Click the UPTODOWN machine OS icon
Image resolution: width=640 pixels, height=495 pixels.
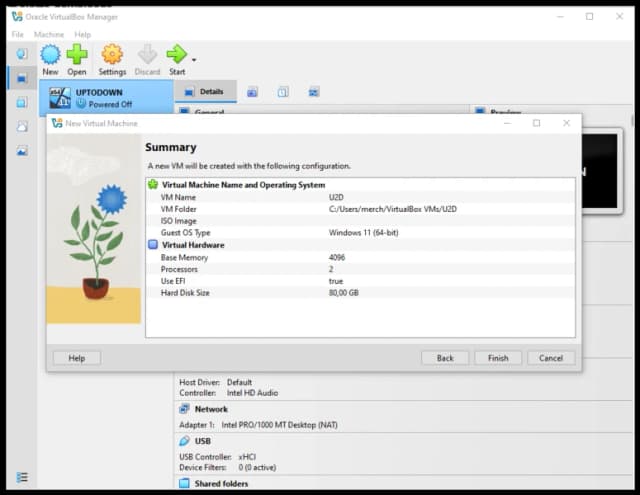[x=60, y=98]
